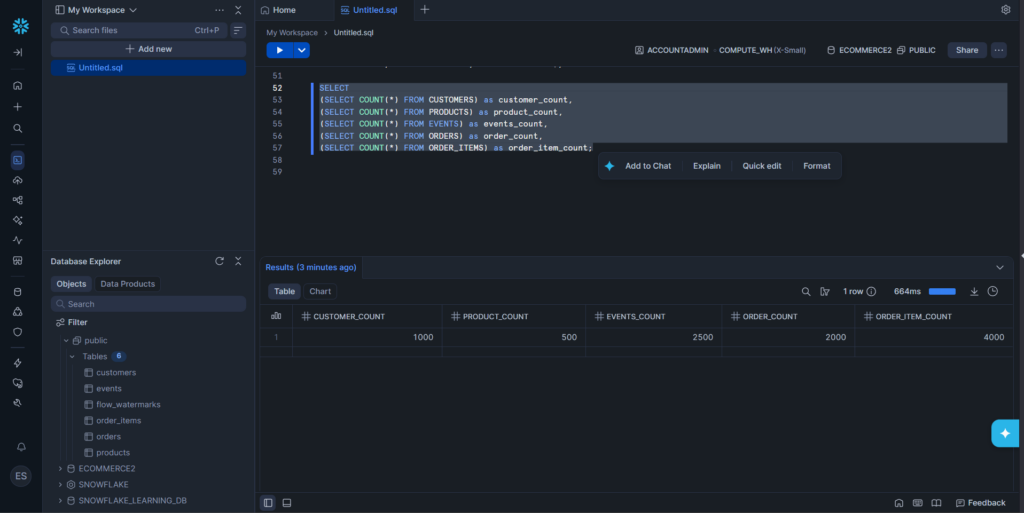Open the Compute lightning icon in sidebar
This screenshot has width=1024, height=513.
coord(18,363)
